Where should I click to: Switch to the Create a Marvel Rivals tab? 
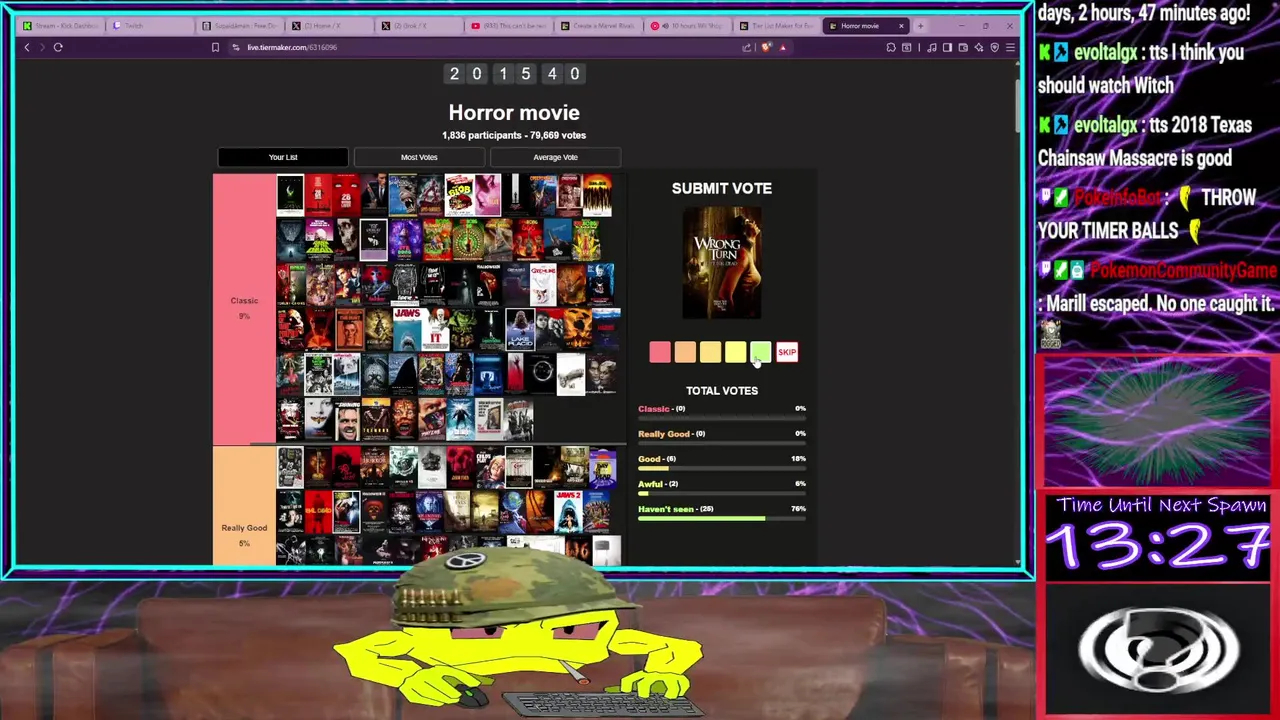click(x=598, y=26)
